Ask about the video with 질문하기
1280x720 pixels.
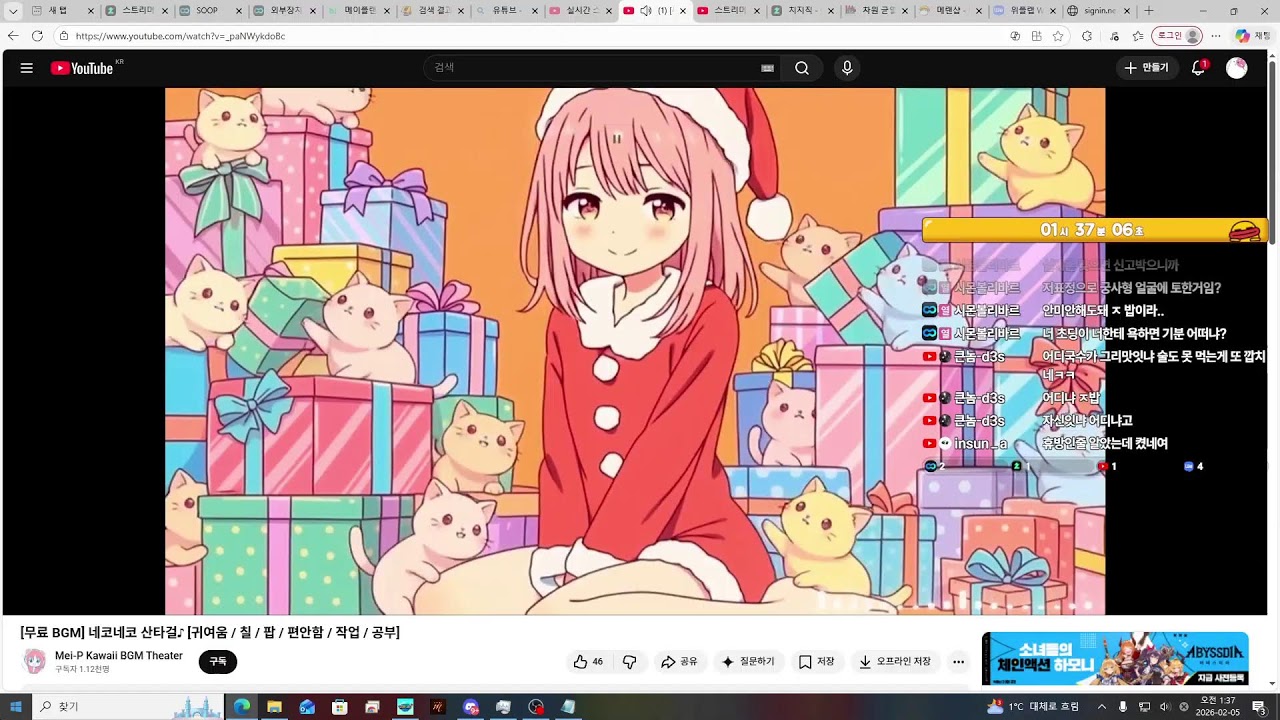point(749,662)
